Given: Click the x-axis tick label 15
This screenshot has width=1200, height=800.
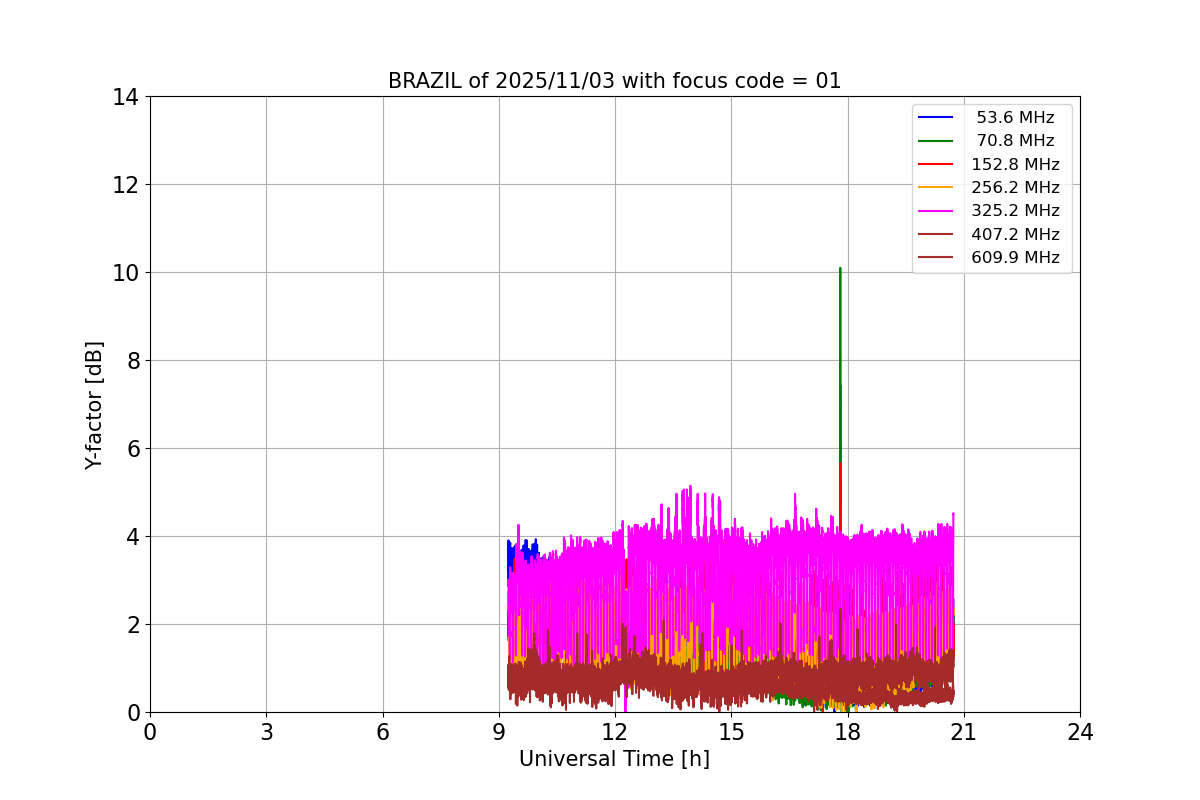Looking at the screenshot, I should (731, 732).
